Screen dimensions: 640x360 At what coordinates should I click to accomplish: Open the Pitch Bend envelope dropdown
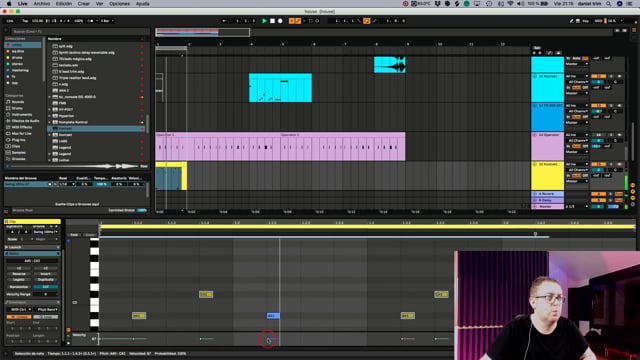click(x=47, y=309)
